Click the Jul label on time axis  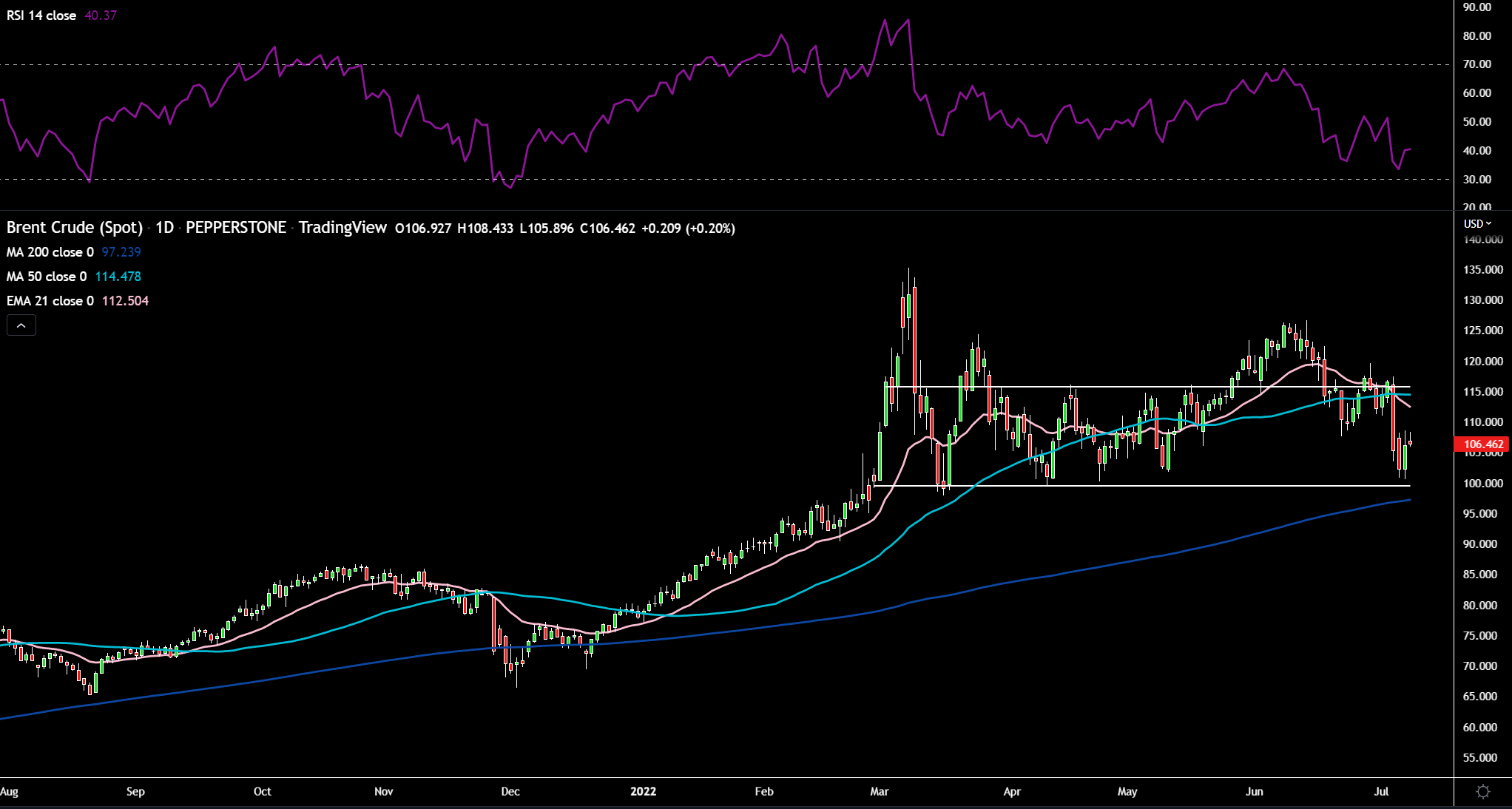coord(1380,791)
